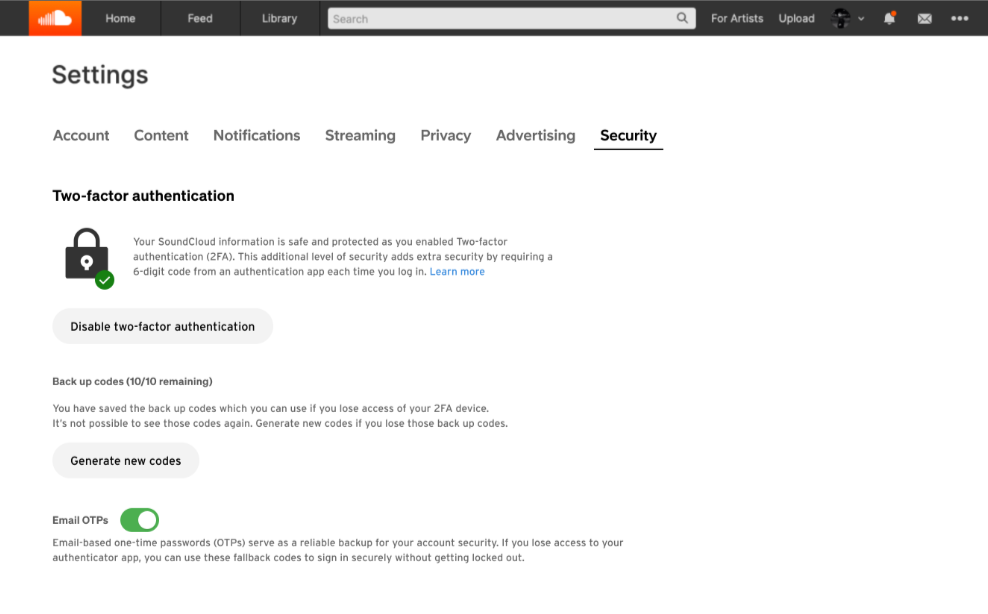Open the Privacy settings tab
Image resolution: width=988 pixels, height=614 pixels.
[x=445, y=135]
